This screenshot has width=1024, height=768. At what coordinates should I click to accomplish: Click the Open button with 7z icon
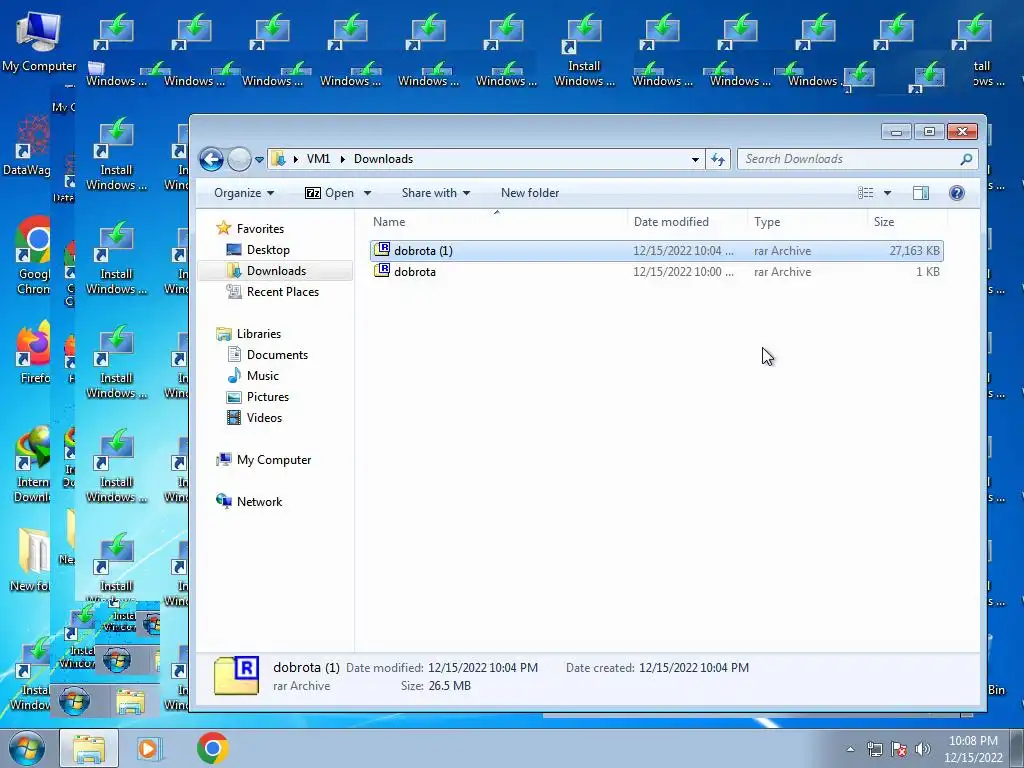(330, 193)
